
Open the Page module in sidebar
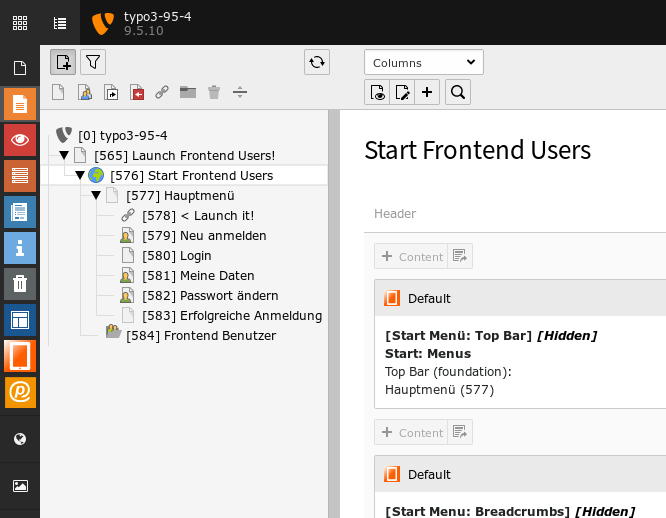(20, 104)
